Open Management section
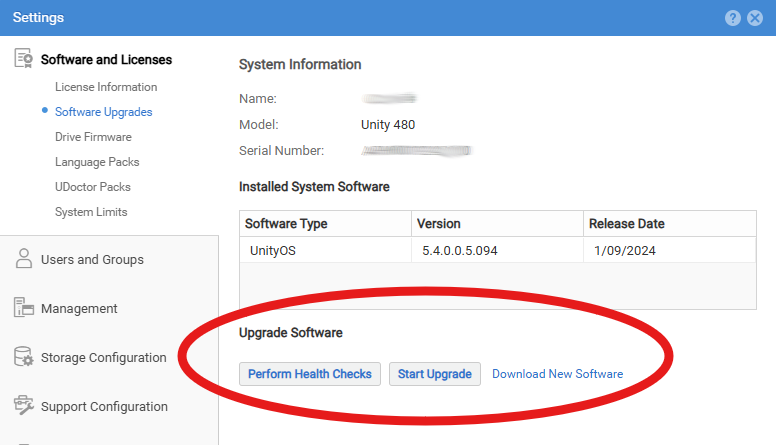This screenshot has height=445, width=776. coord(79,308)
